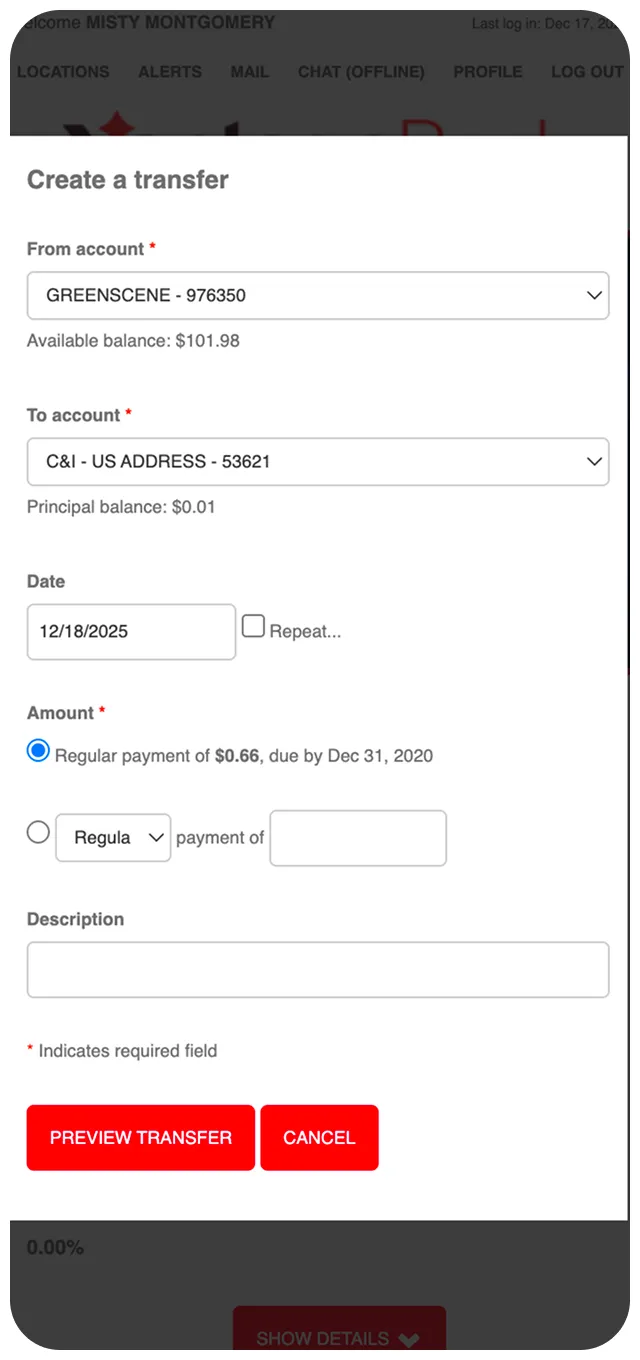Select the custom payment amount radio button
The width and height of the screenshot is (640, 1360).
(38, 832)
